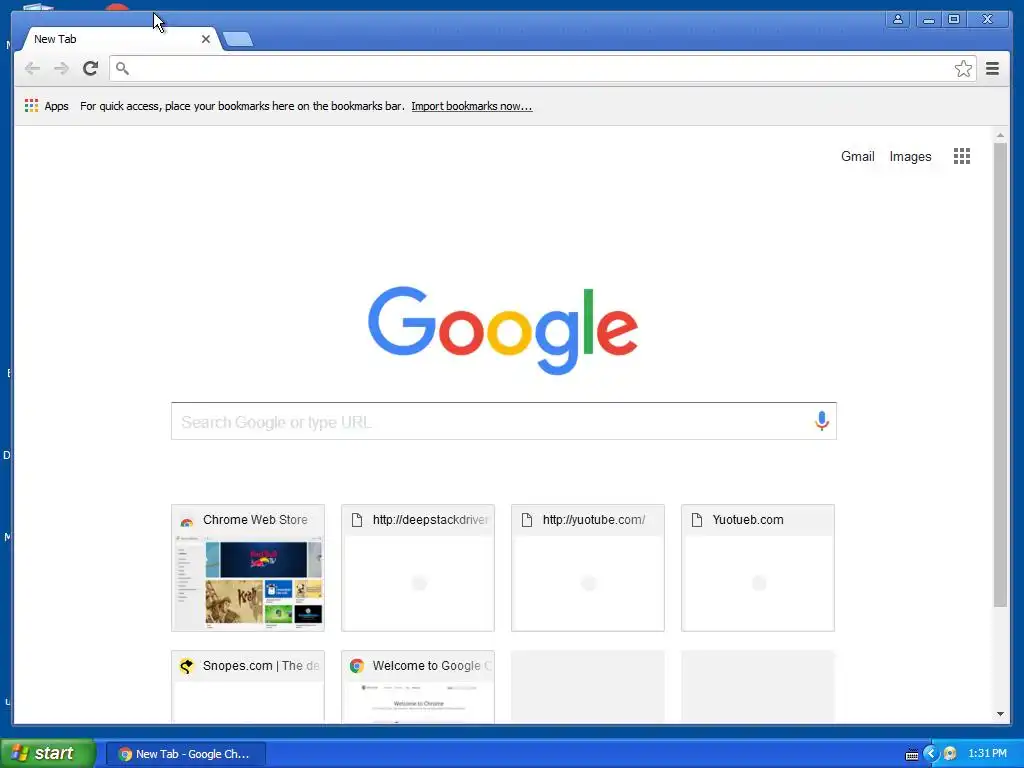
Task: Click the tray icon next to the clock
Action: (950, 754)
